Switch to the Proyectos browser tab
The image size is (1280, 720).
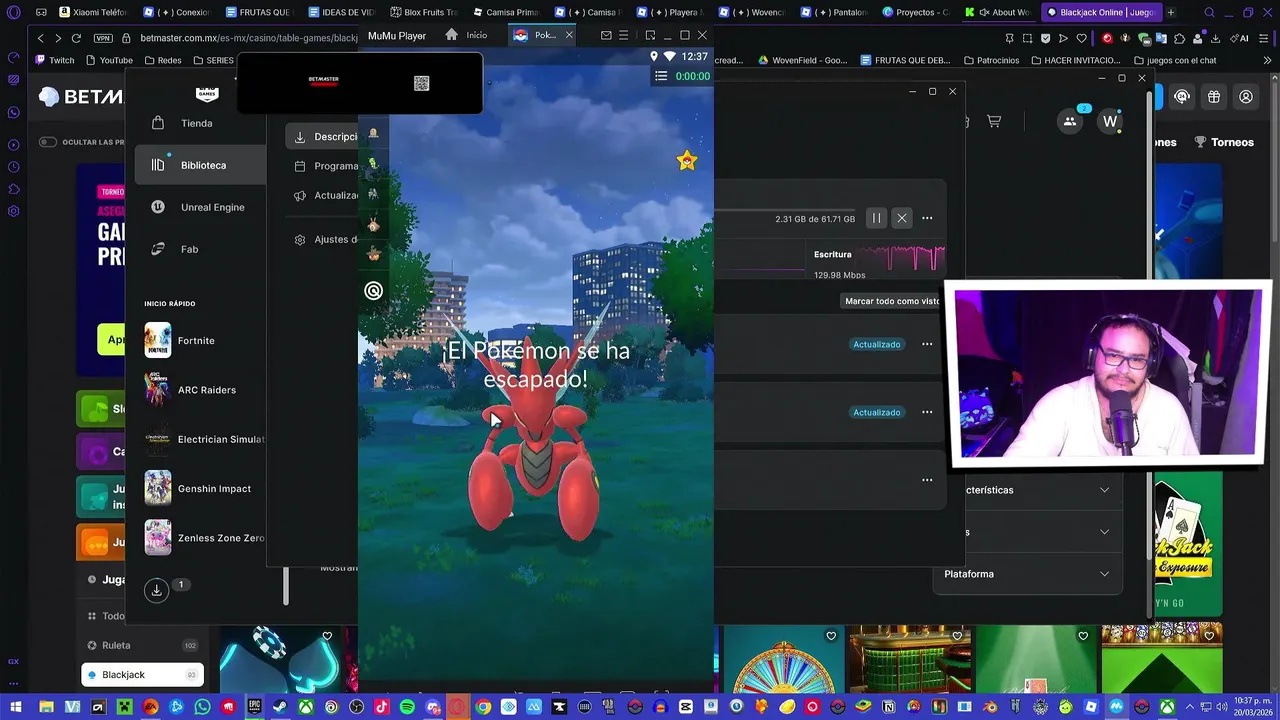click(916, 12)
